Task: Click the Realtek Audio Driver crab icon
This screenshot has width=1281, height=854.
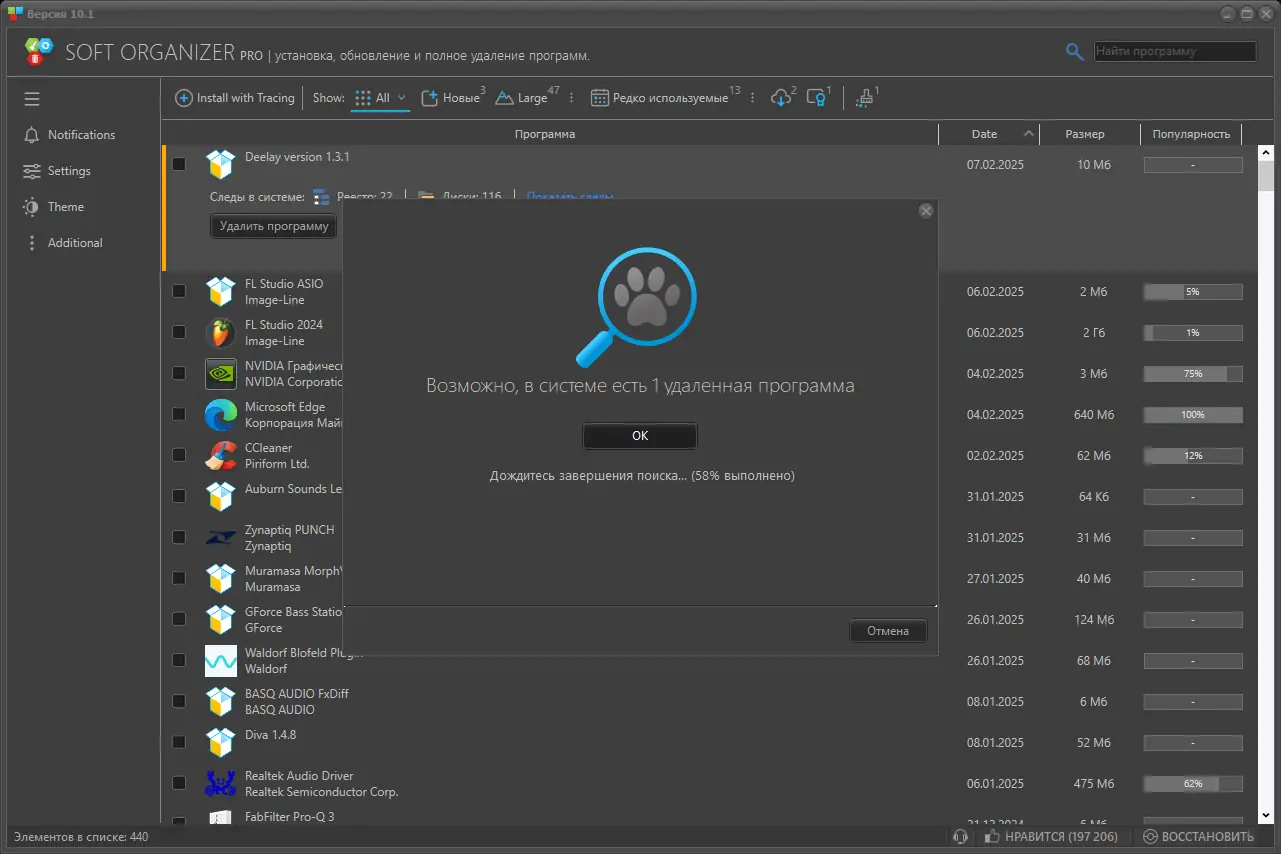Action: click(x=220, y=783)
